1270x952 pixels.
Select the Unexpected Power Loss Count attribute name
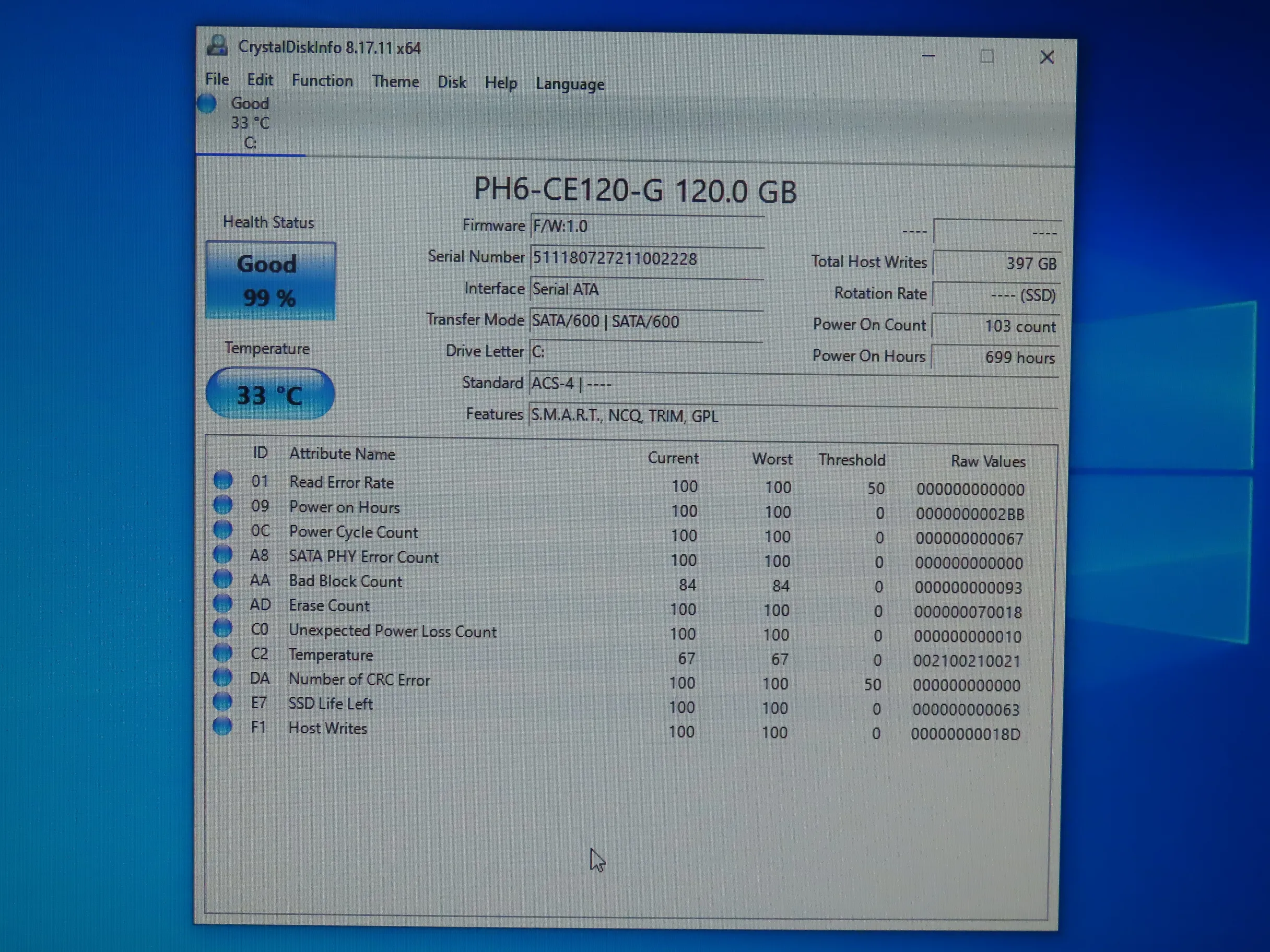click(393, 631)
